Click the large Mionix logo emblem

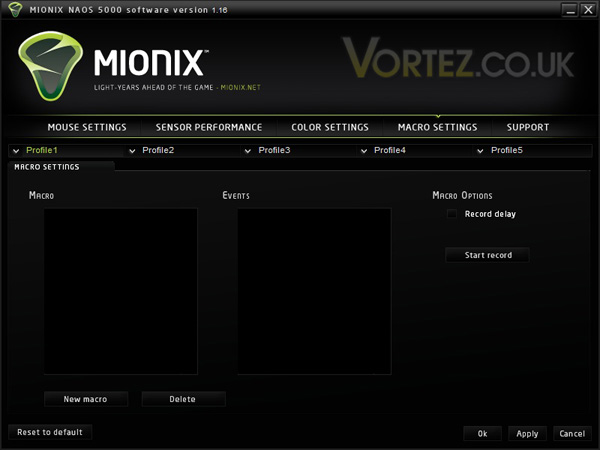pos(50,66)
